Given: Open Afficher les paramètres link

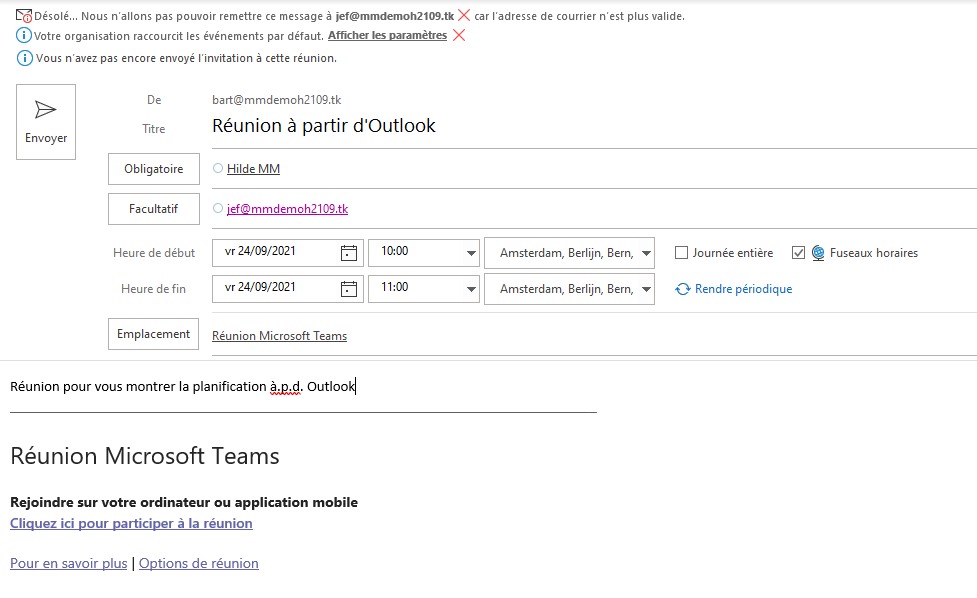Looking at the screenshot, I should point(387,36).
